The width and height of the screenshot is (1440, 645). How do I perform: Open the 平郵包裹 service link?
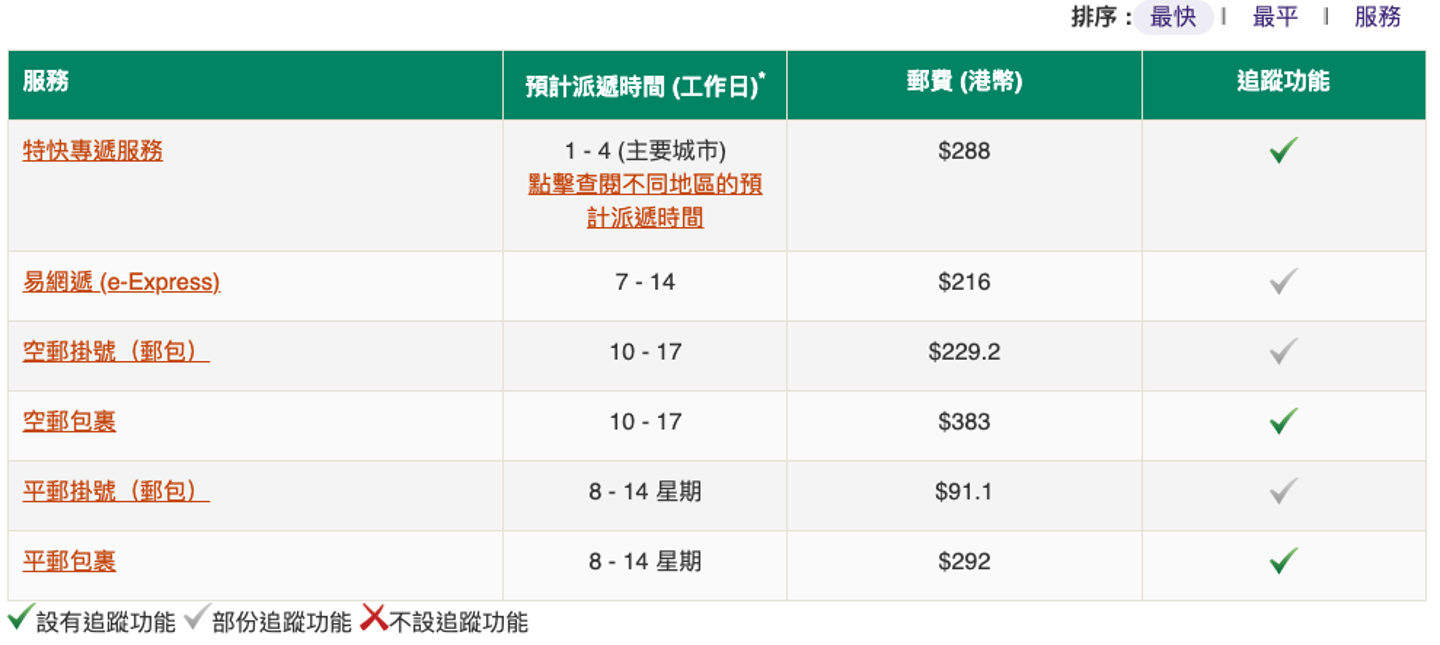[x=69, y=561]
